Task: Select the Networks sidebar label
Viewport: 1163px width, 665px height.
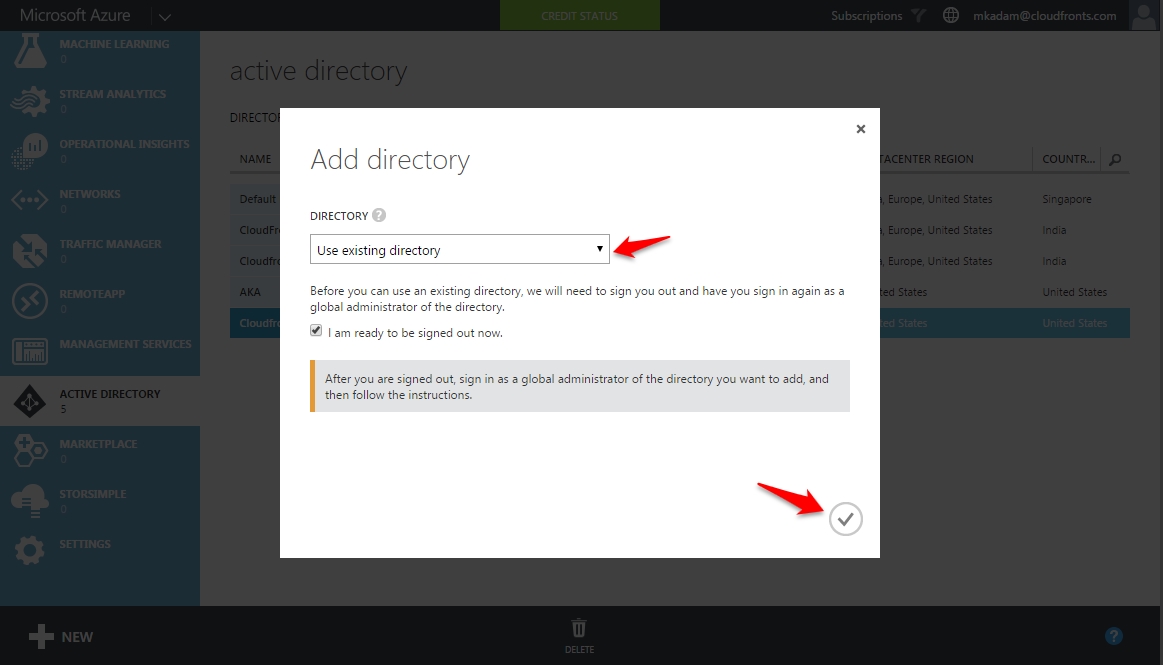Action: pos(90,193)
